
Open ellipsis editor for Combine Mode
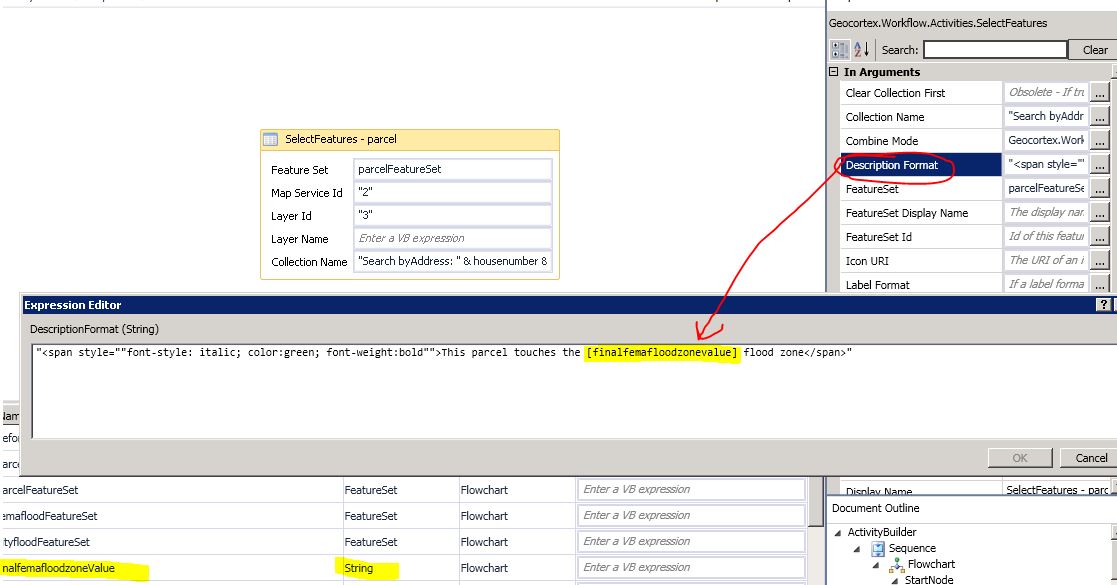pyautogui.click(x=1100, y=141)
